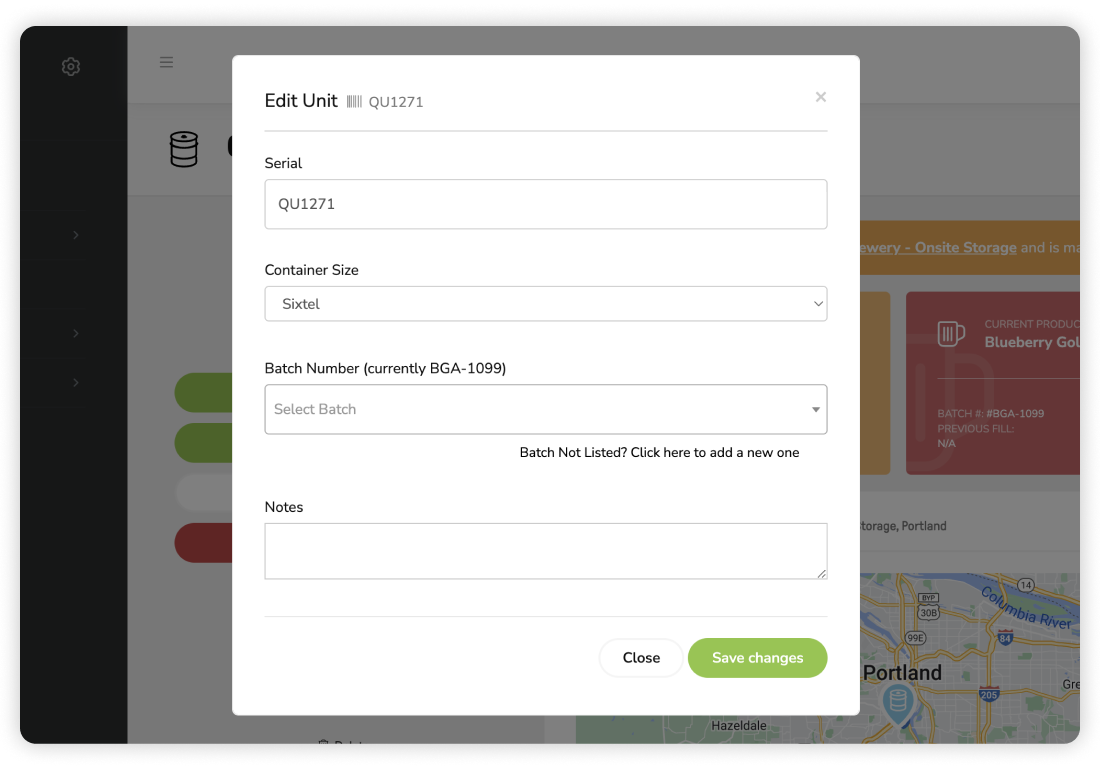This screenshot has height=770, width=1100.
Task: Click the Columbia River label on map
Action: [1026, 608]
